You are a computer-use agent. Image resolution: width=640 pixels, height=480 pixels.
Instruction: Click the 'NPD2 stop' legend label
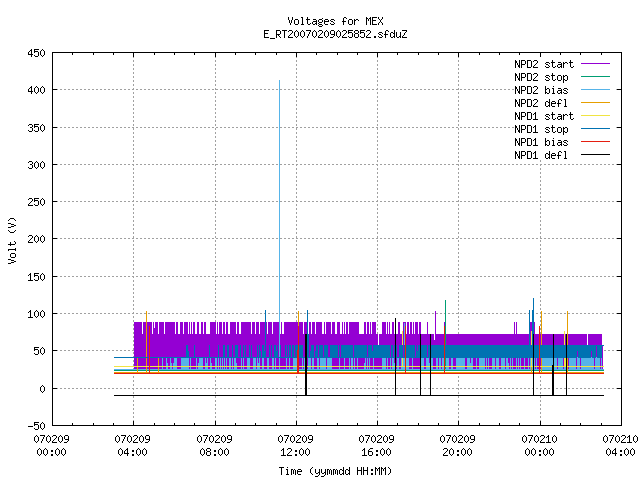(541, 77)
